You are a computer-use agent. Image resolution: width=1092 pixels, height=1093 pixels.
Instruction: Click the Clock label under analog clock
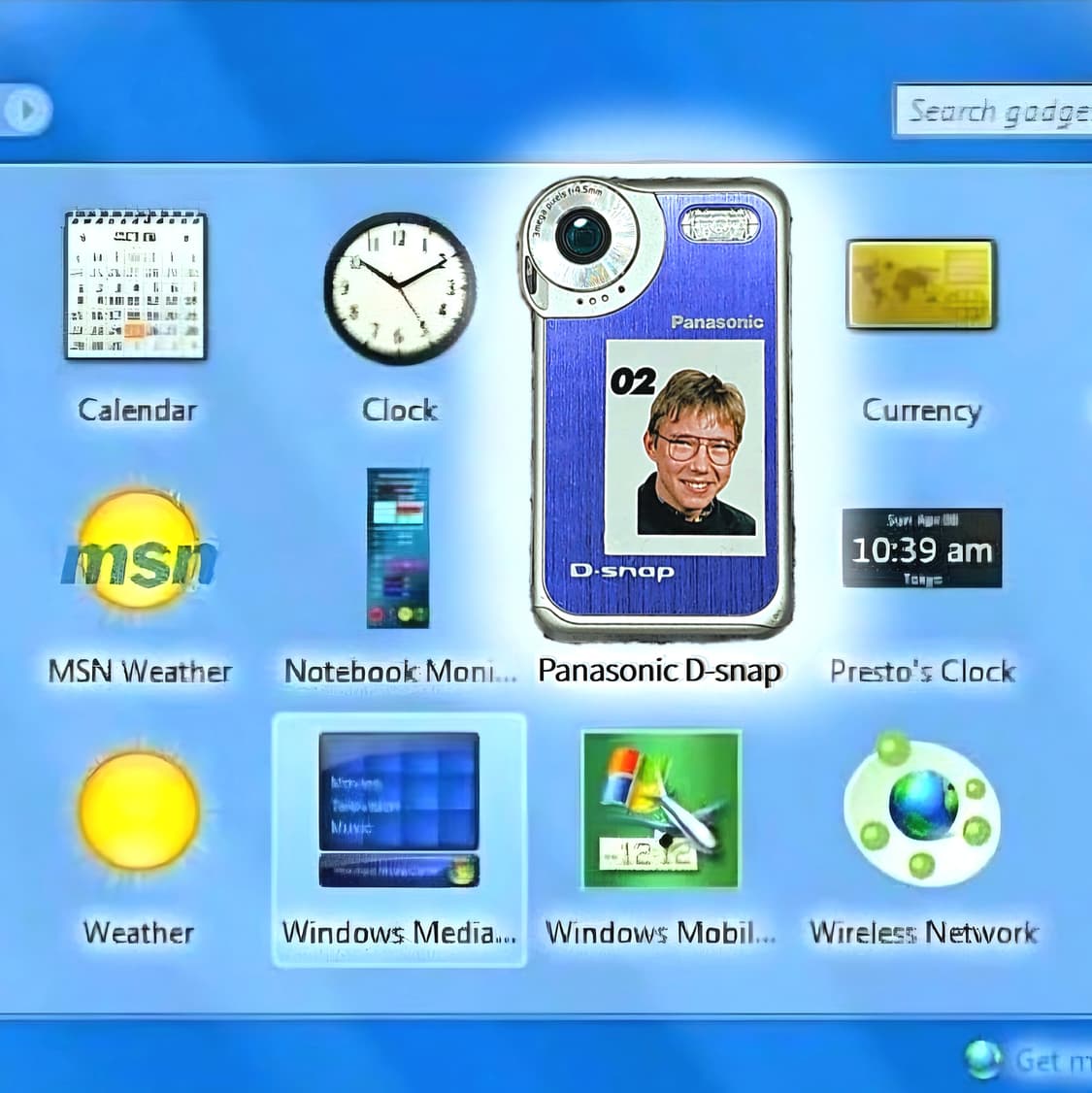tap(400, 410)
